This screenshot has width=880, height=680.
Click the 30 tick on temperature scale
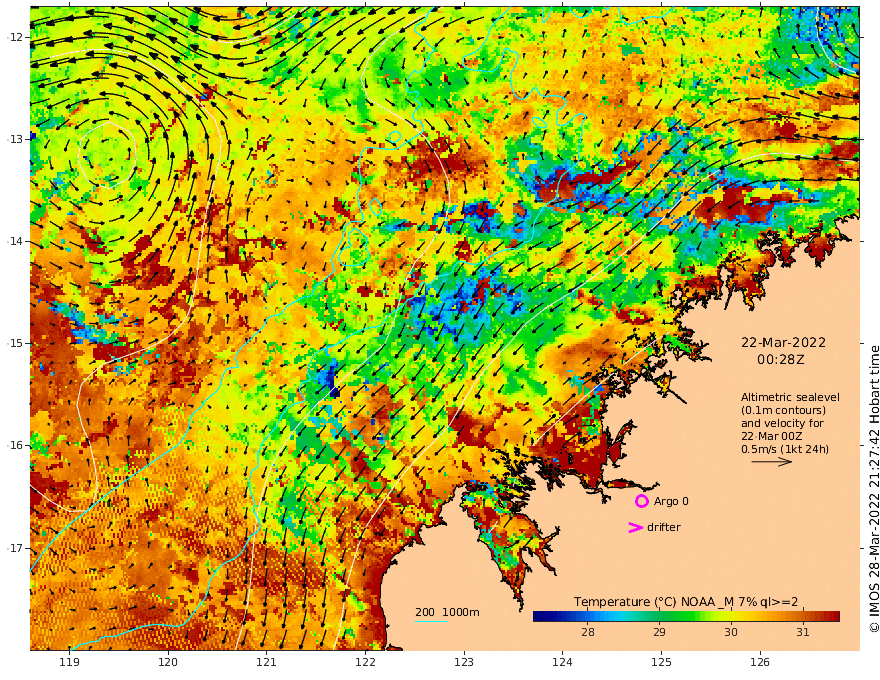[731, 632]
